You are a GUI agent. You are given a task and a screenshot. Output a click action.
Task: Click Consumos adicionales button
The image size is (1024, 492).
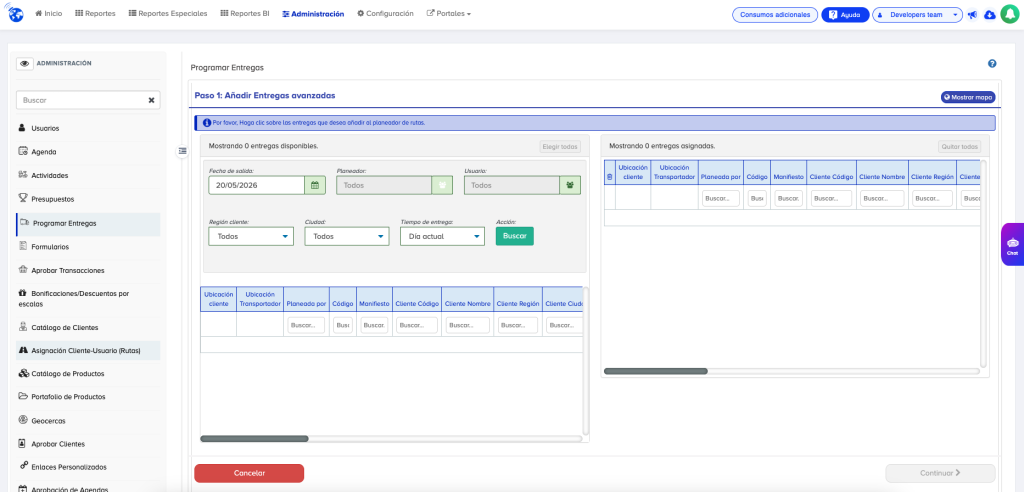(775, 14)
